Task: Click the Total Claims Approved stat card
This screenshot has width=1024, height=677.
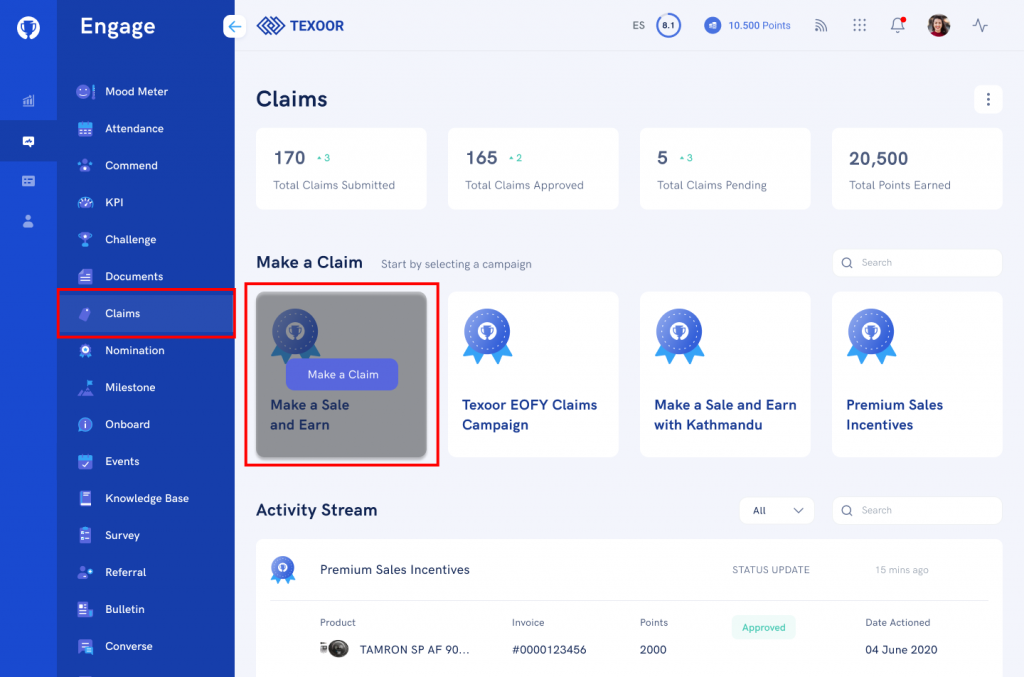Action: pos(533,168)
